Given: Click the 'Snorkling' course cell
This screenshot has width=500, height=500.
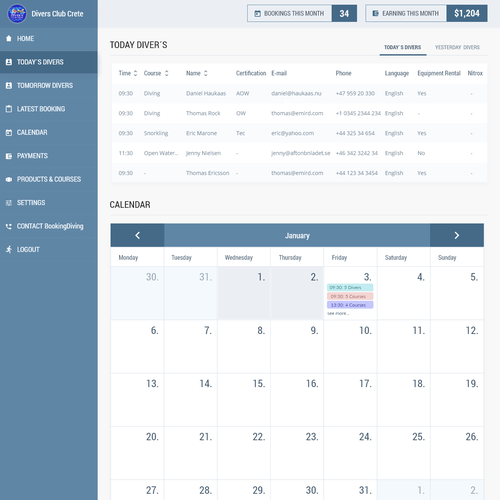Looking at the screenshot, I should (156, 133).
